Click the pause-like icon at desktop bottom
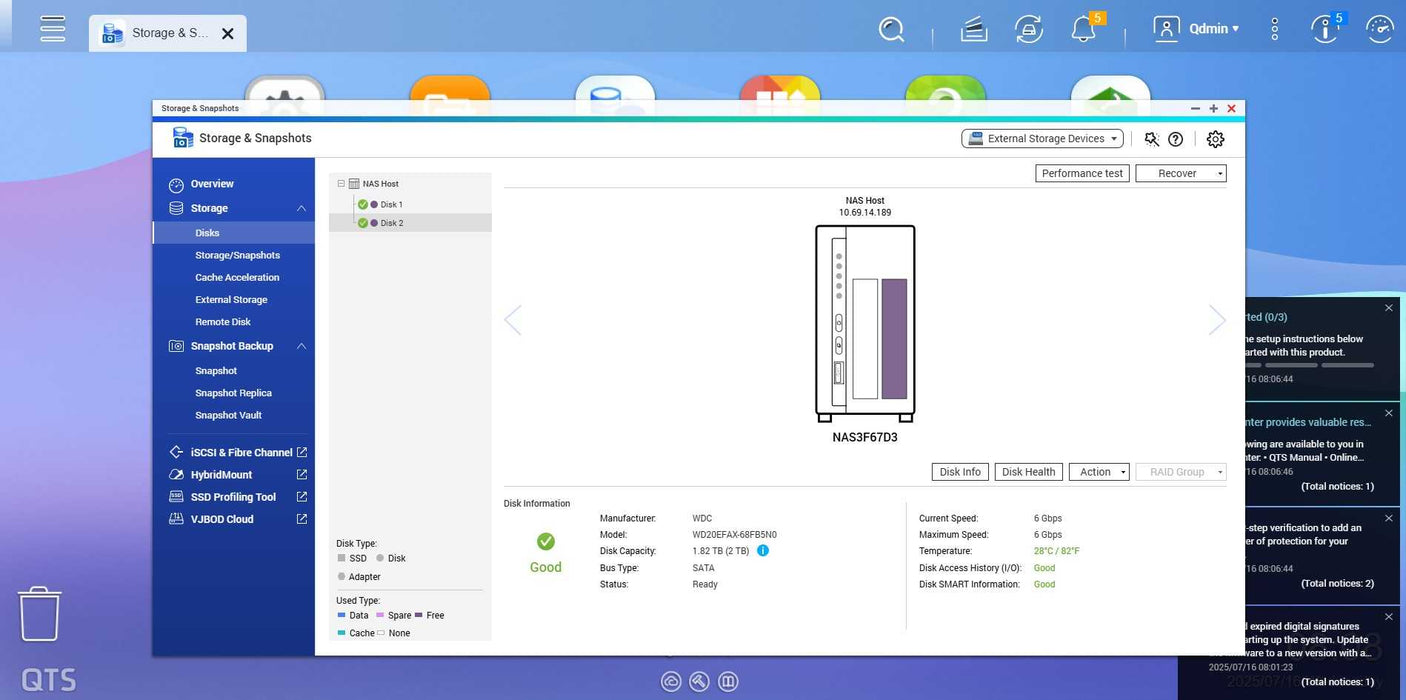This screenshot has width=1406, height=700. 729,682
